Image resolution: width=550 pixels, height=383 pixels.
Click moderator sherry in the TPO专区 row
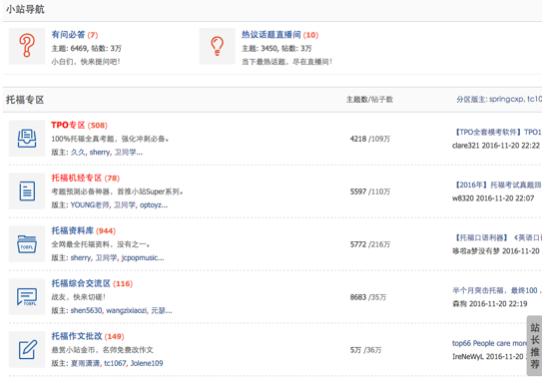click(x=100, y=152)
